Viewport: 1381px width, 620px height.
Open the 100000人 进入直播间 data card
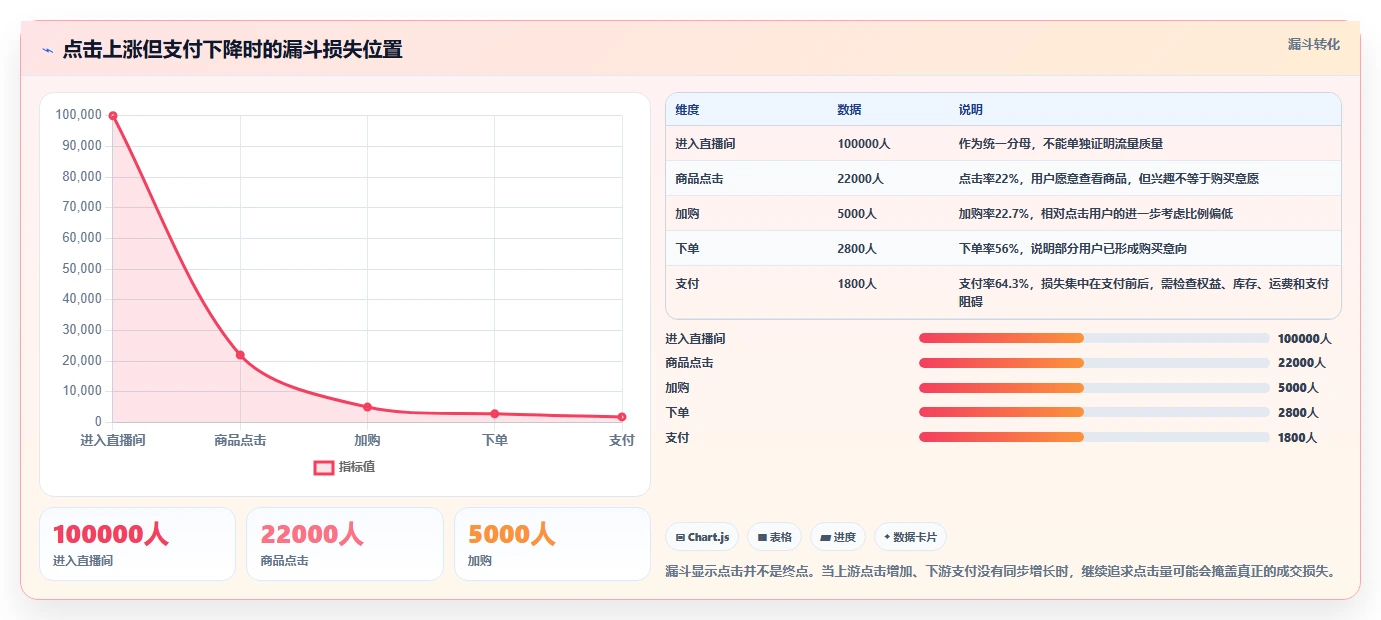(137, 544)
